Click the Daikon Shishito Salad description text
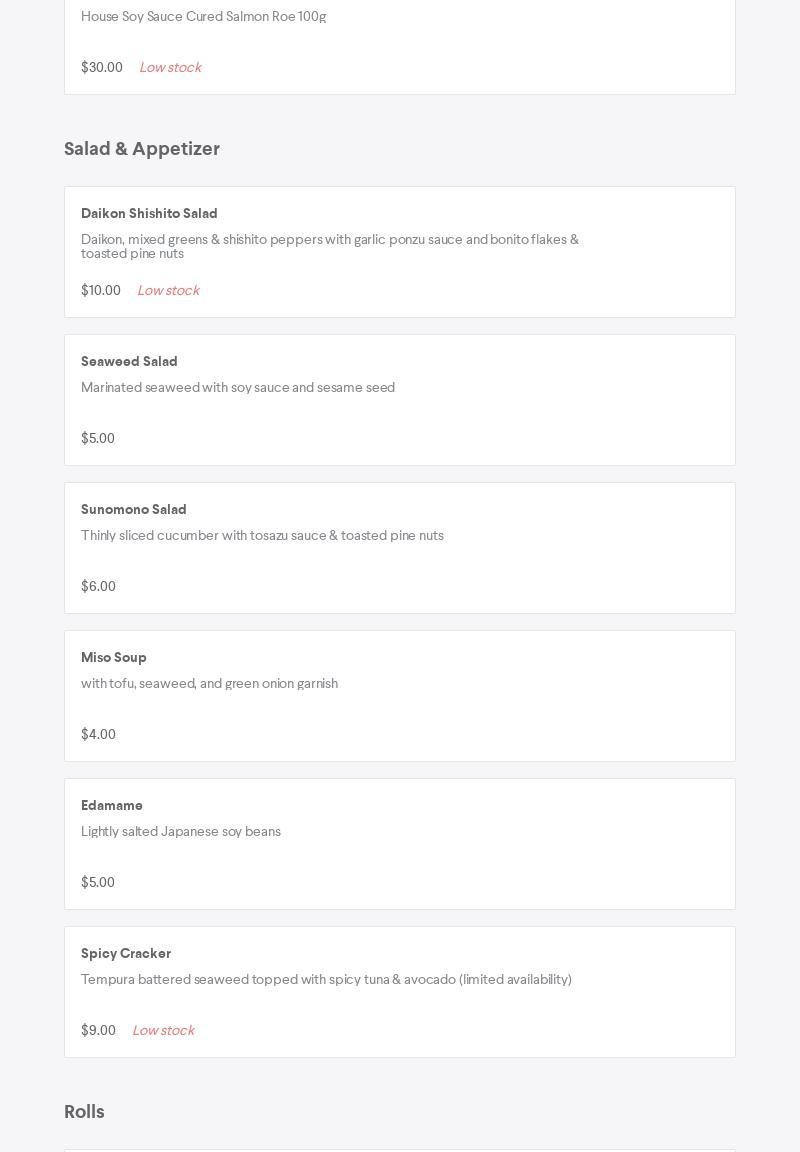This screenshot has width=800, height=1152. coord(330,246)
